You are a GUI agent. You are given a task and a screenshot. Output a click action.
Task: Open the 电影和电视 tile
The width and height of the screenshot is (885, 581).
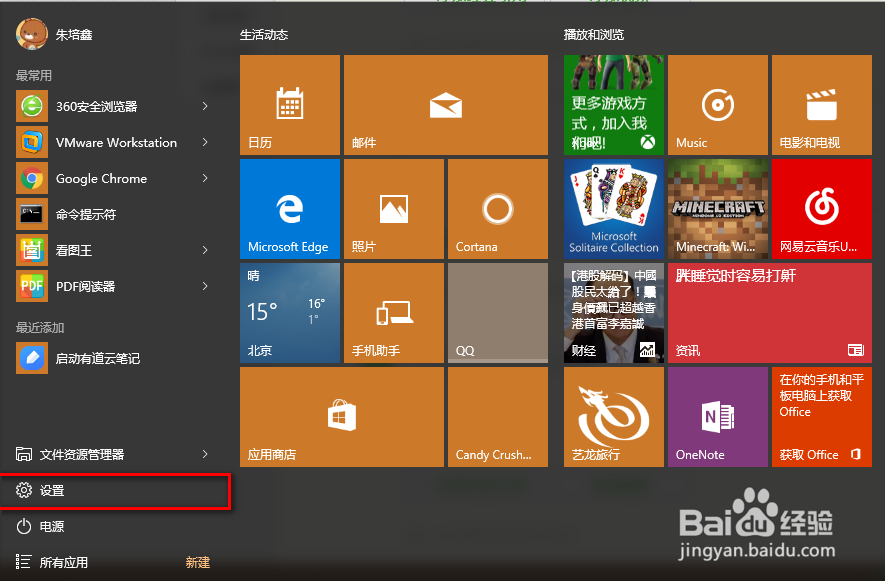click(x=822, y=105)
